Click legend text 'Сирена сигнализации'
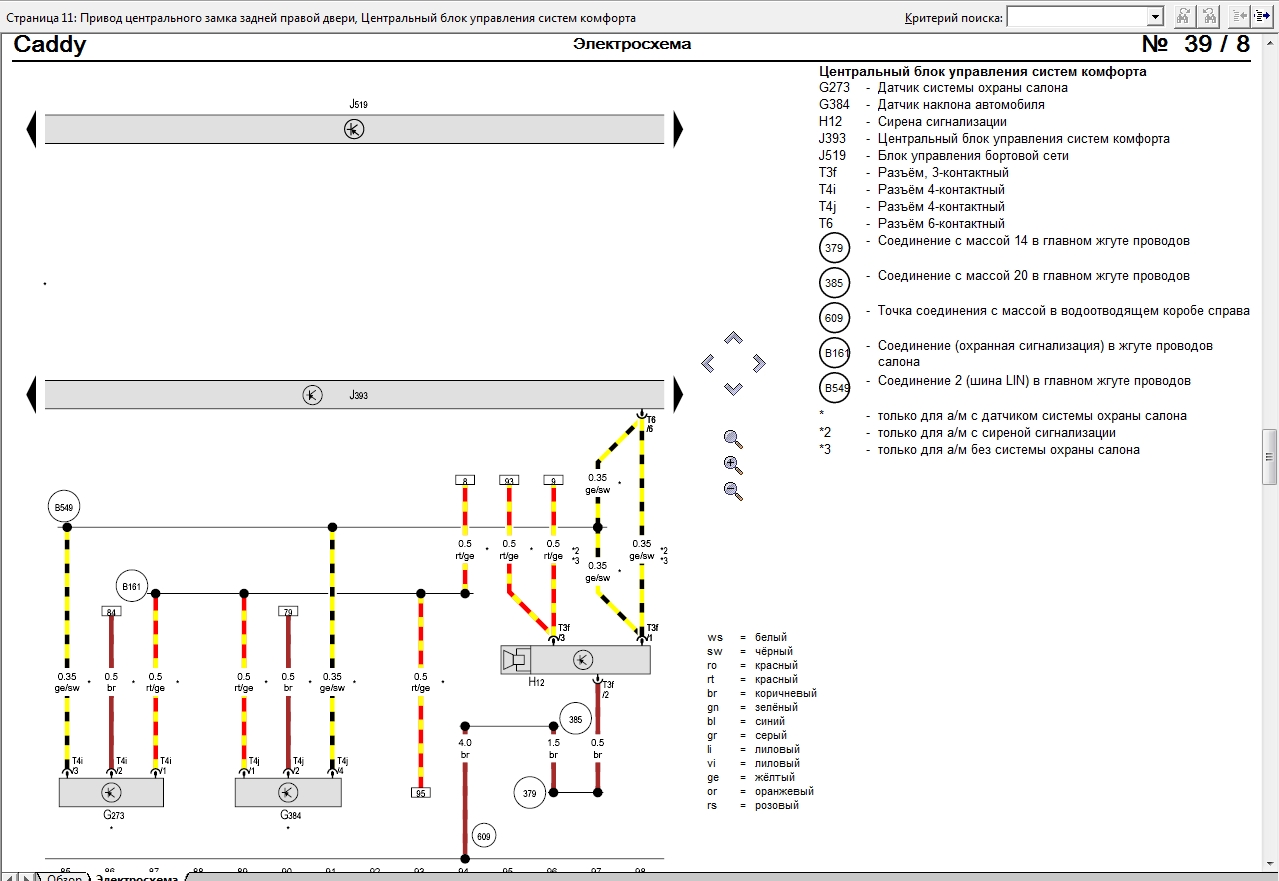Screen dimensions: 1279x881 coord(942,122)
